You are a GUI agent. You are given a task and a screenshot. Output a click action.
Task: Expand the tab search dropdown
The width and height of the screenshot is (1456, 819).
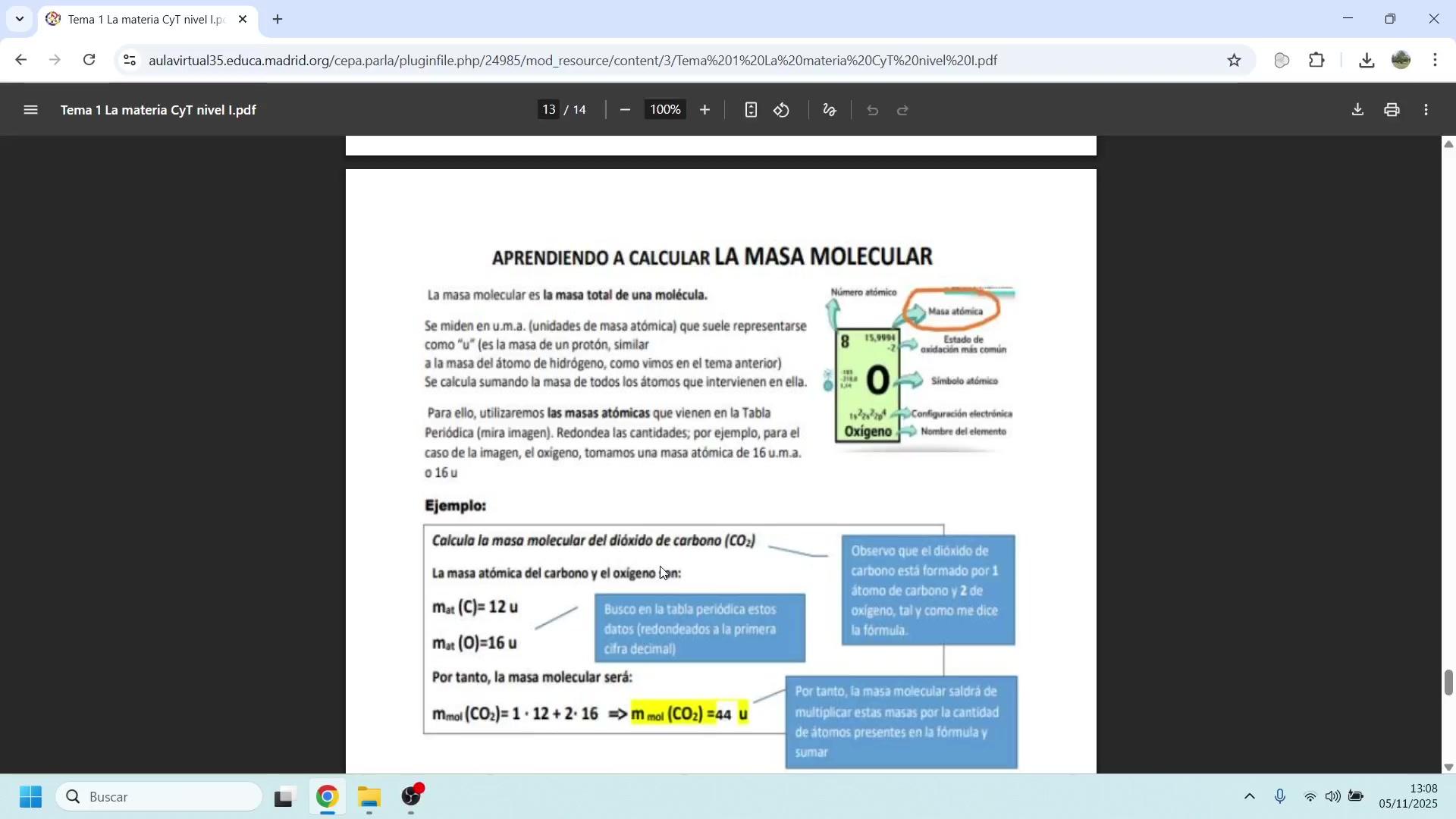tap(20, 19)
